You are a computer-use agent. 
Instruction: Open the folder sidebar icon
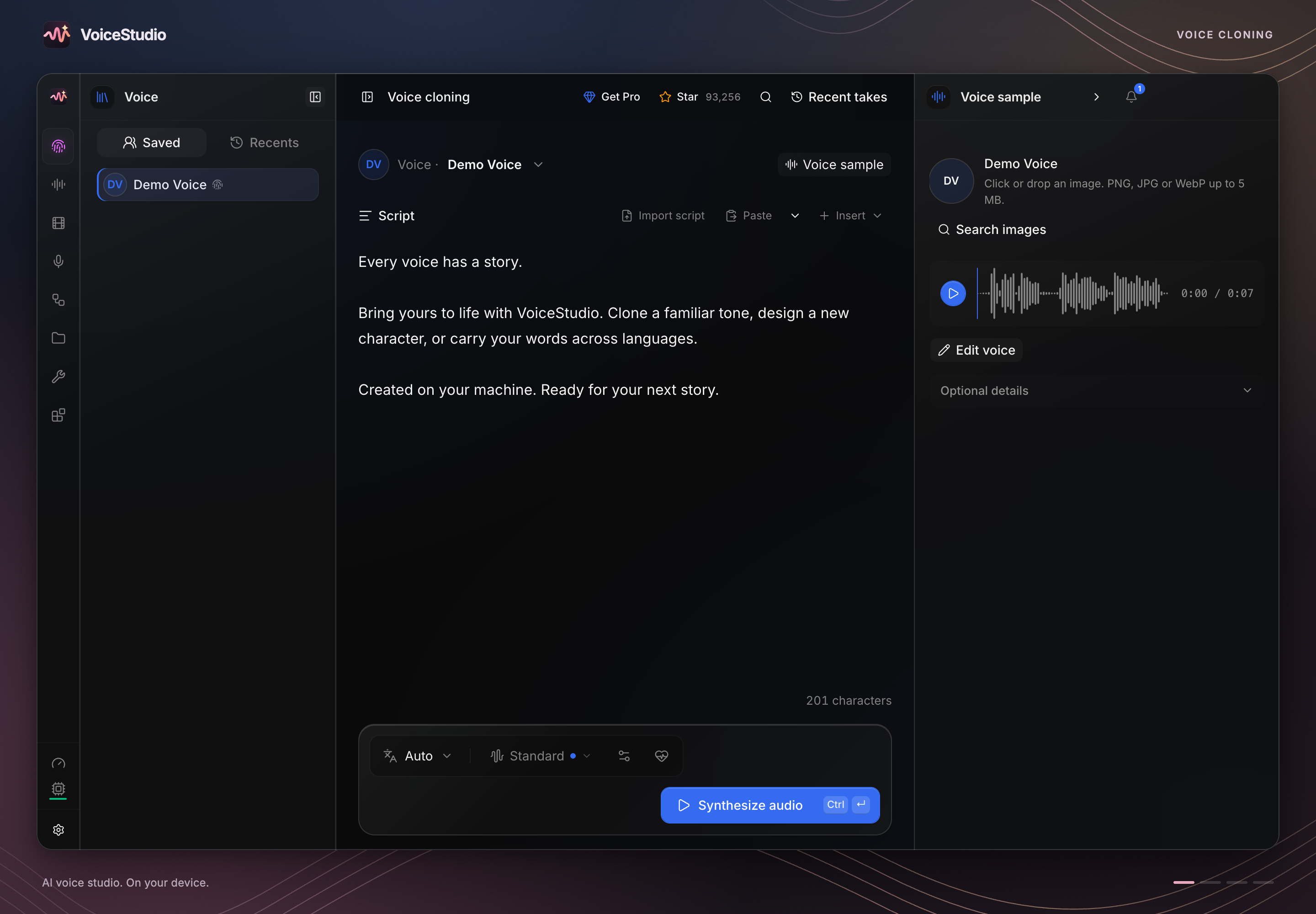pos(58,338)
